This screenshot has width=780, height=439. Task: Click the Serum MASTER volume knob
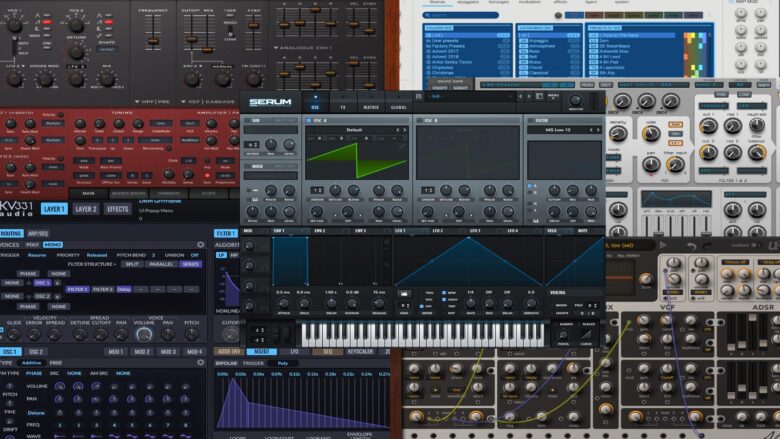click(x=576, y=99)
